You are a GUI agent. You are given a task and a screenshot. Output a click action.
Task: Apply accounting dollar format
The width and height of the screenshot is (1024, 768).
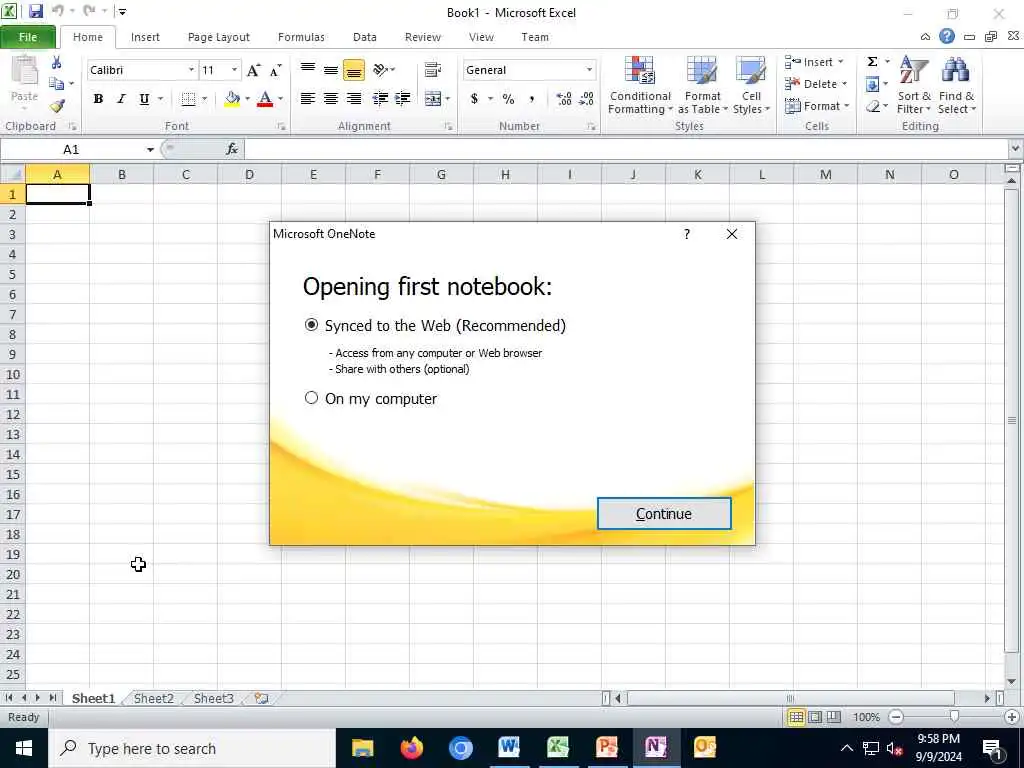[475, 99]
